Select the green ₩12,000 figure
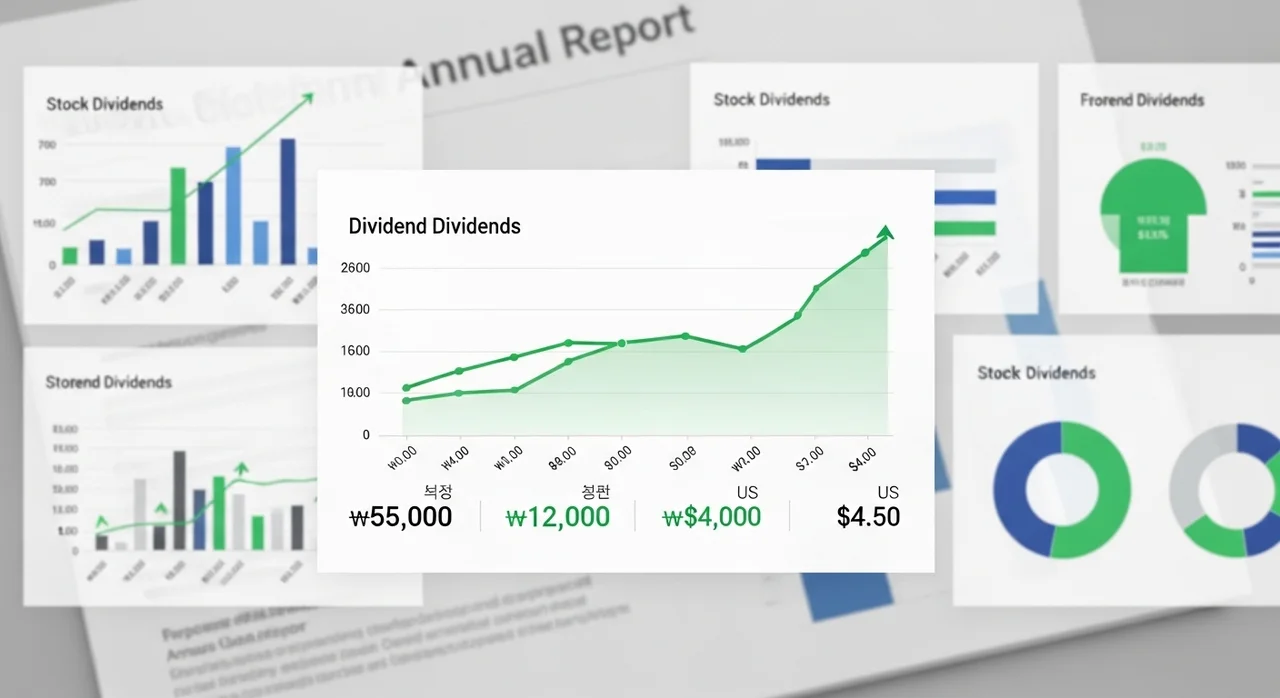 (557, 517)
